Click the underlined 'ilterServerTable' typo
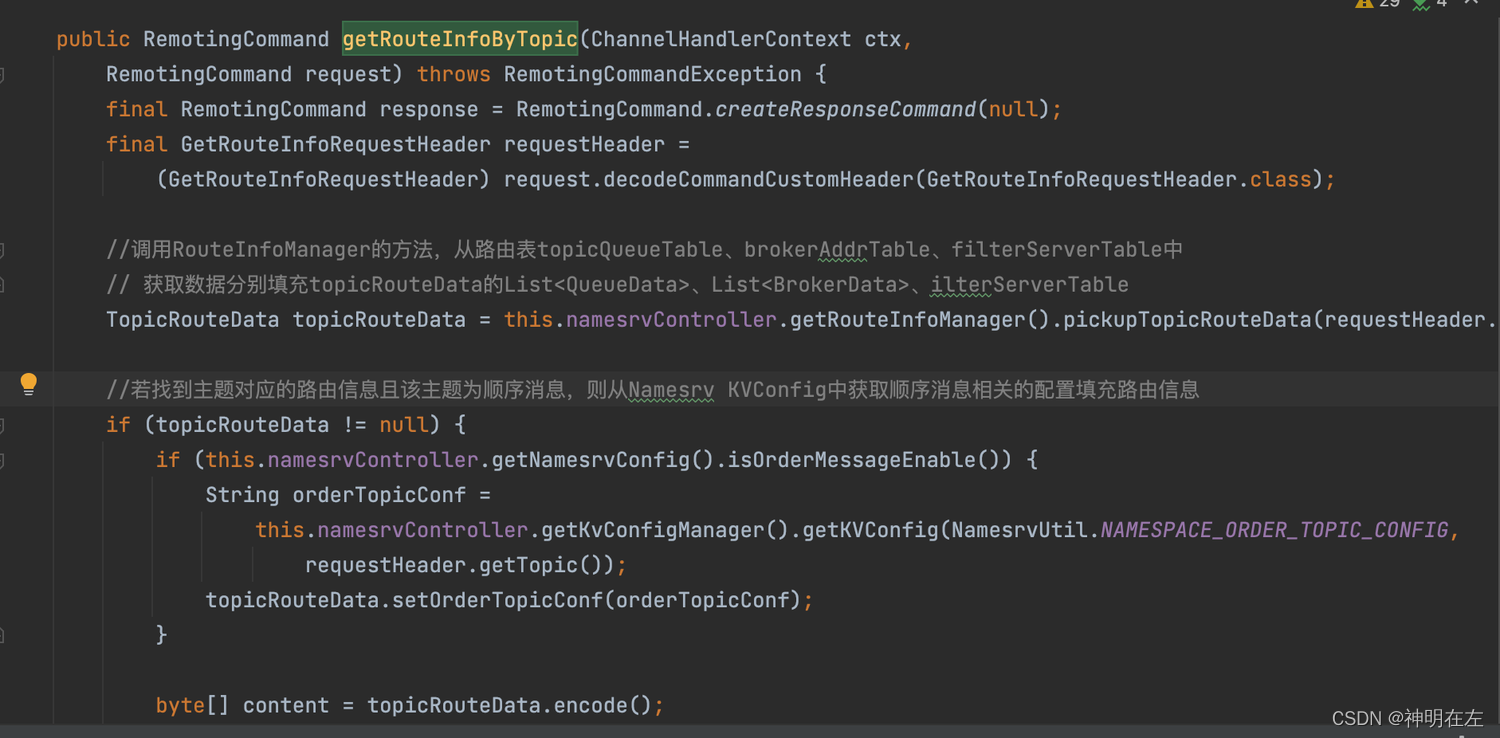Viewport: 1500px width, 738px height. tap(1030, 285)
